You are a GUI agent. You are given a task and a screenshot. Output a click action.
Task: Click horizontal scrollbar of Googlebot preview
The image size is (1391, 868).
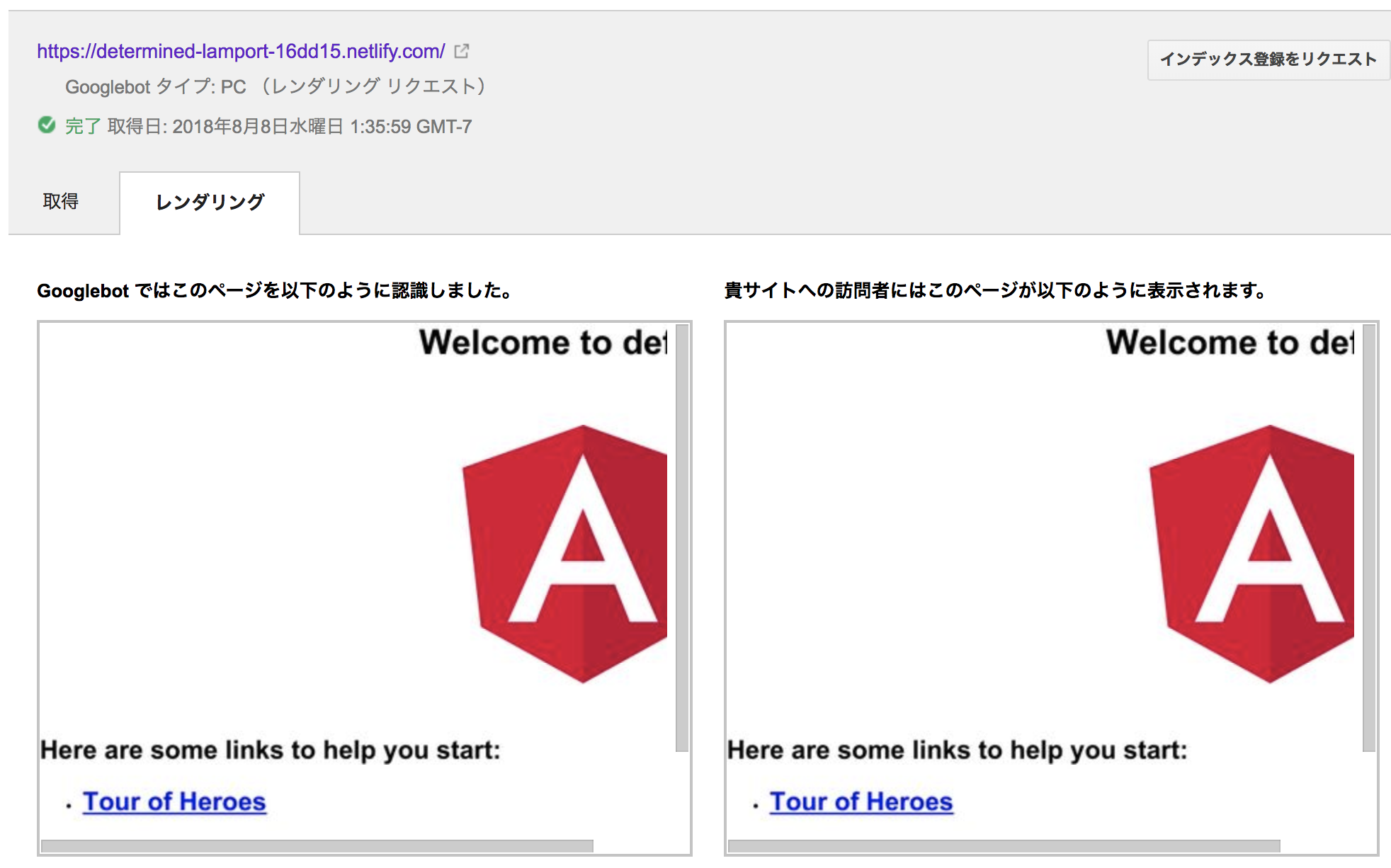tap(317, 846)
